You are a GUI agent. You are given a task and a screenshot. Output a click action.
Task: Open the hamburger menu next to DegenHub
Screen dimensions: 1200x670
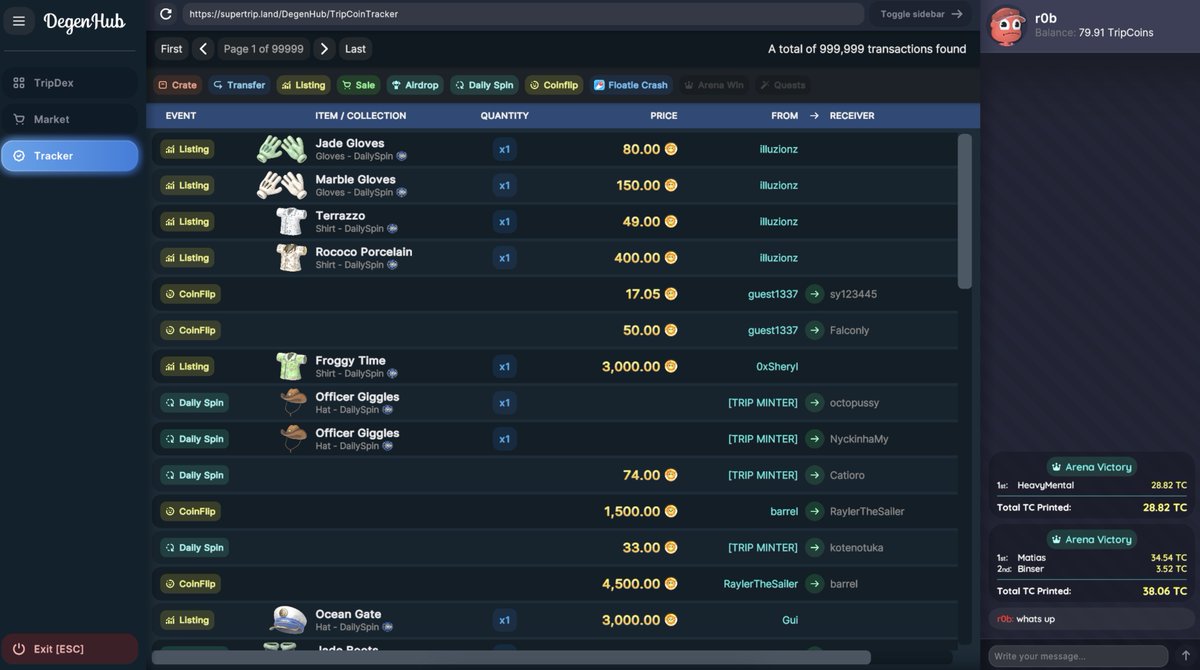tap(19, 21)
